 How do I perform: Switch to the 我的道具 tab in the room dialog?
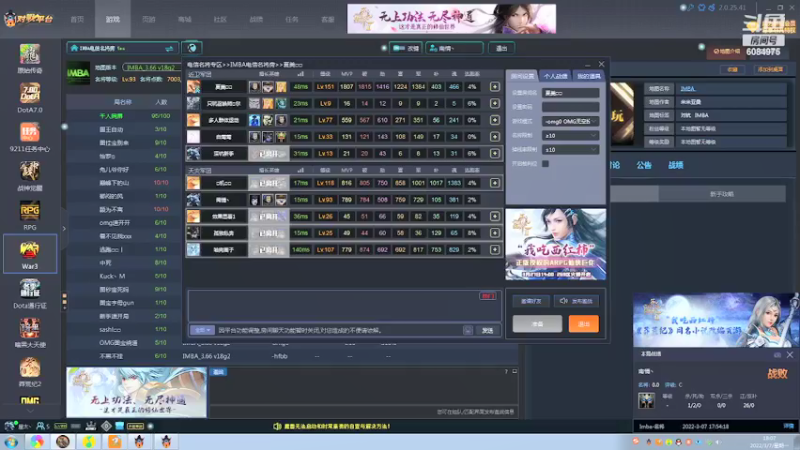[x=588, y=76]
